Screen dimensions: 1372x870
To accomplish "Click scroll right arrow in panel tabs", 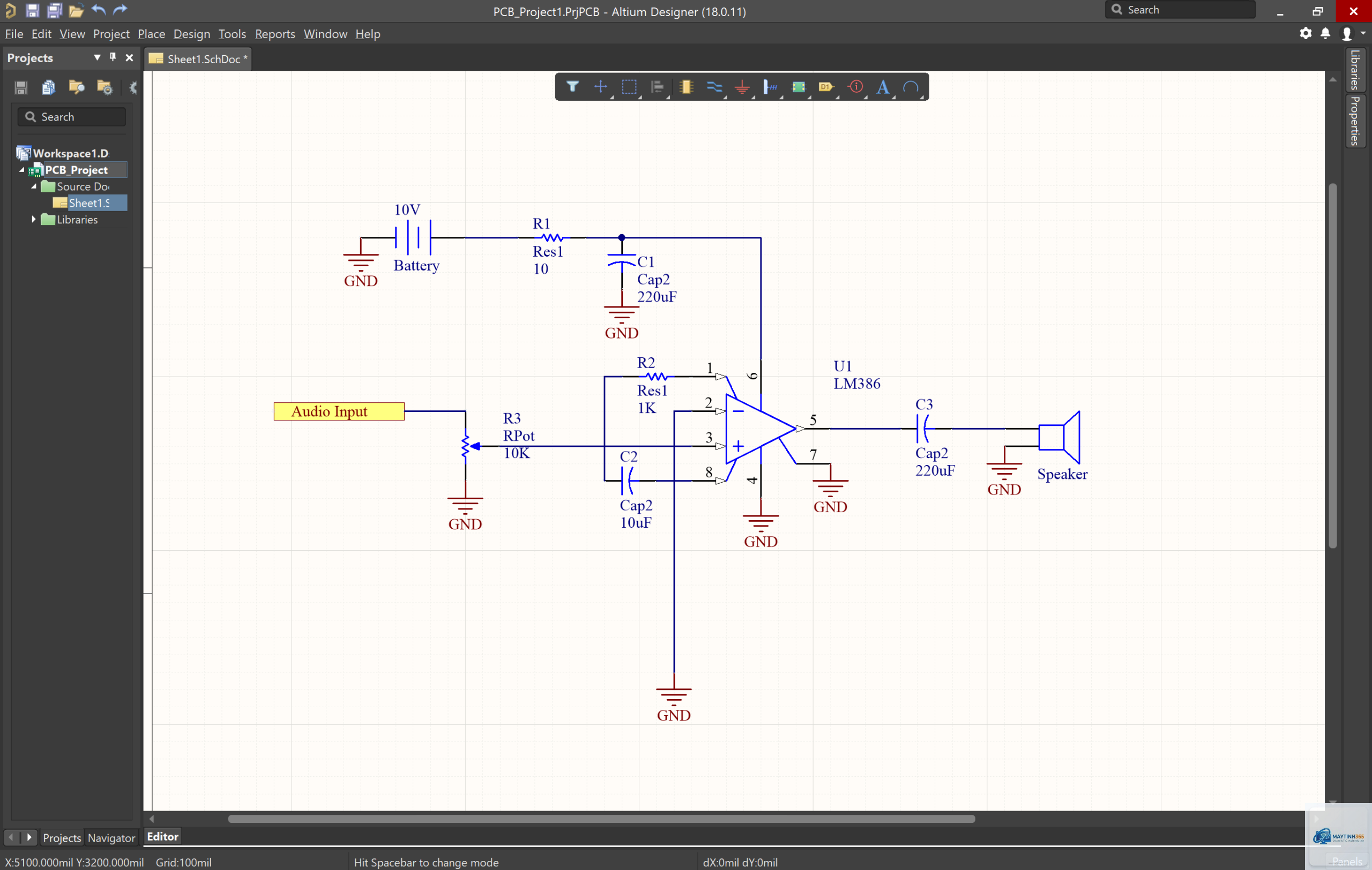I will tap(29, 837).
